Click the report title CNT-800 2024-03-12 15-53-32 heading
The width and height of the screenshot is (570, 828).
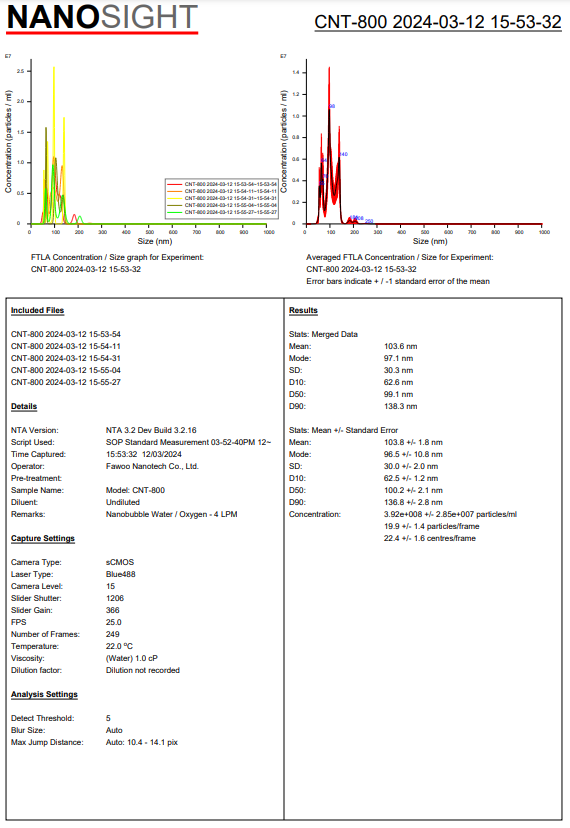tap(438, 22)
